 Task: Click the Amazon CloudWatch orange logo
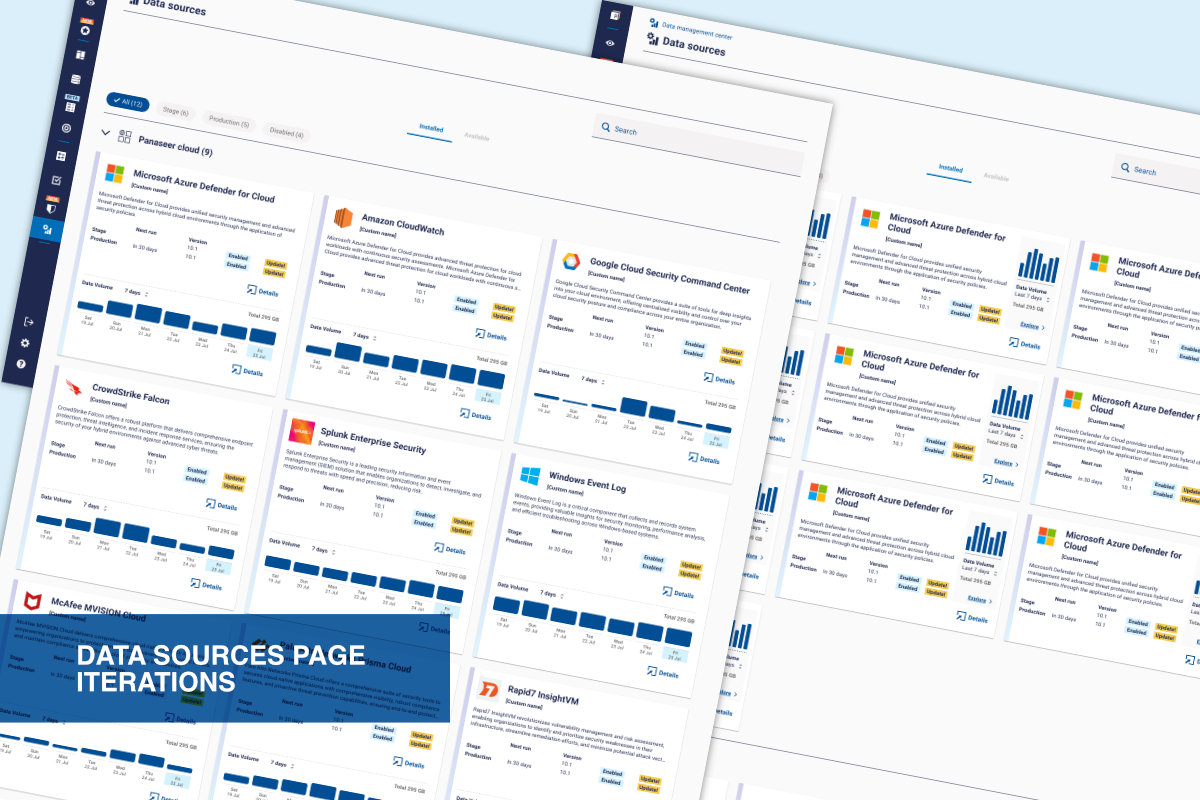[345, 218]
